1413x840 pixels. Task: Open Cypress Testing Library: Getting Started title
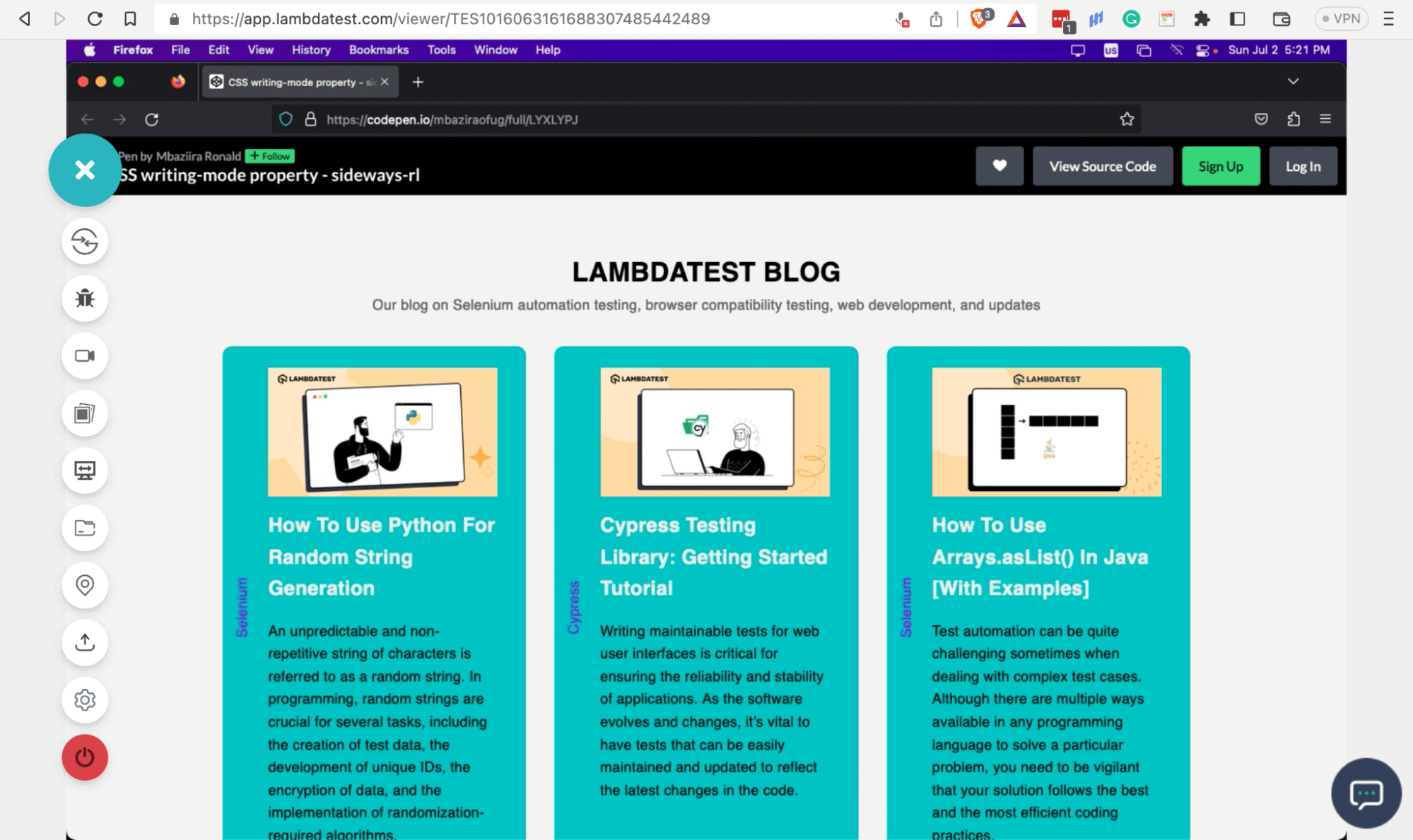click(x=714, y=557)
